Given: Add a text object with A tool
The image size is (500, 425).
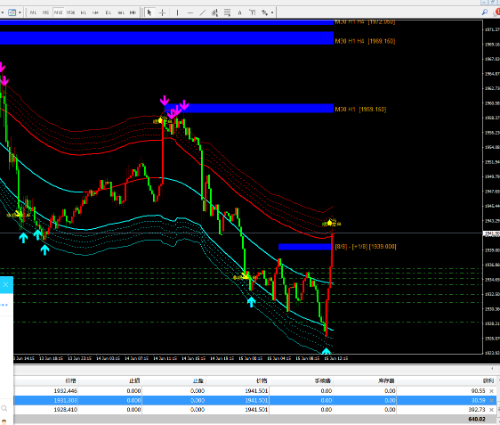Looking at the screenshot, I should coord(239,13).
